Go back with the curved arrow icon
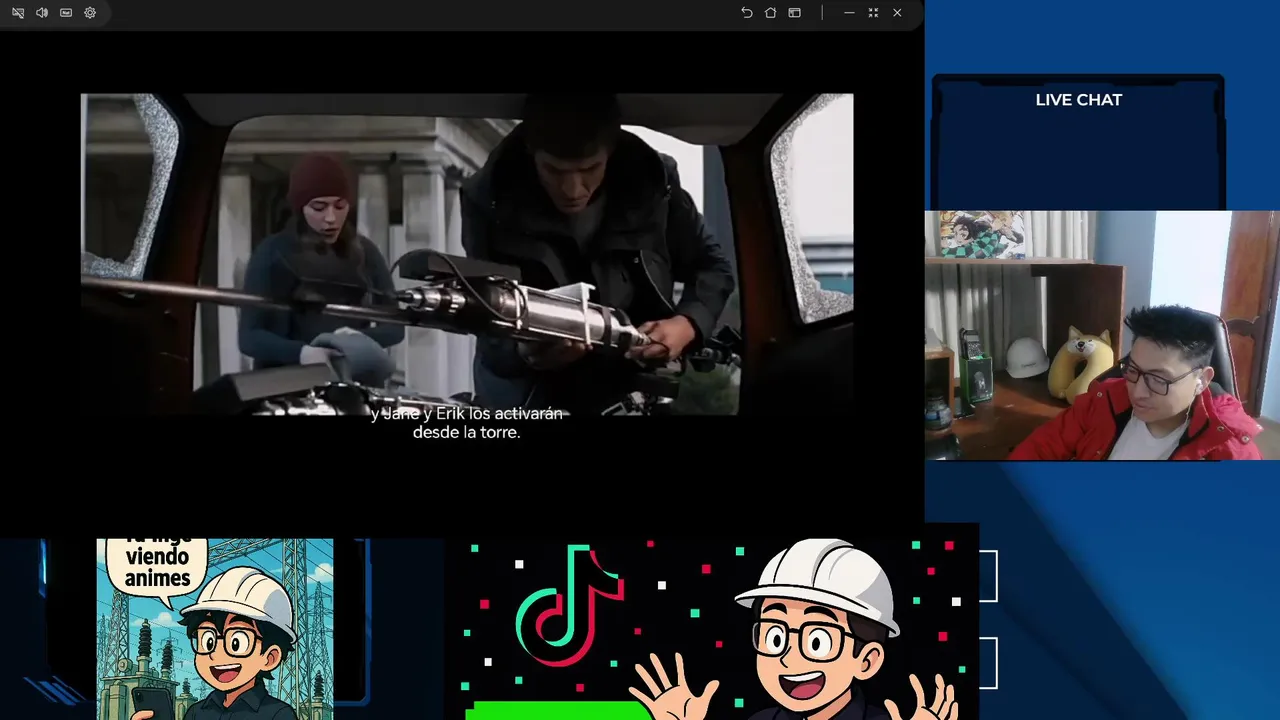 (x=746, y=13)
